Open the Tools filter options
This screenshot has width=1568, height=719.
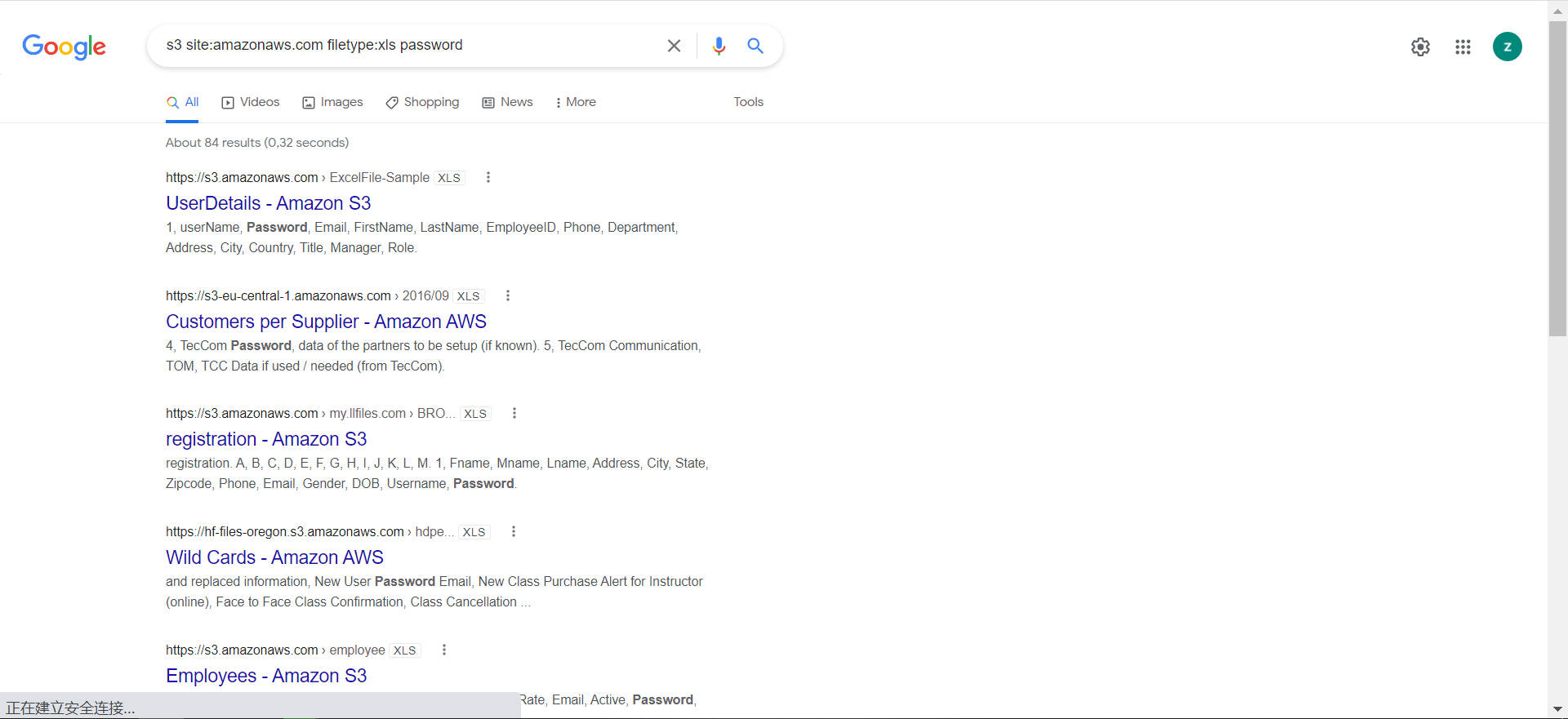pyautogui.click(x=748, y=102)
